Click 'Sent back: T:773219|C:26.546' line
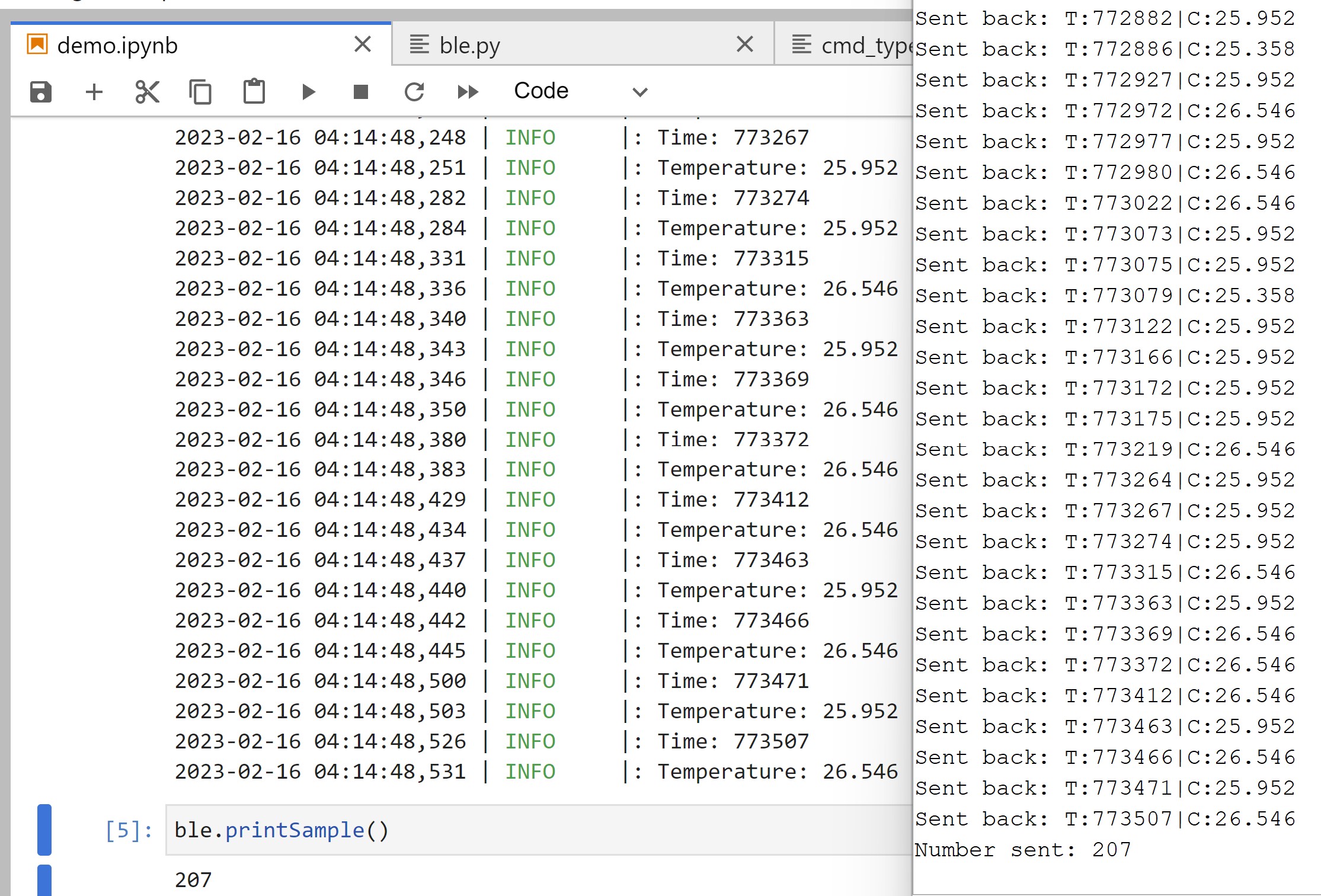 [x=1105, y=449]
